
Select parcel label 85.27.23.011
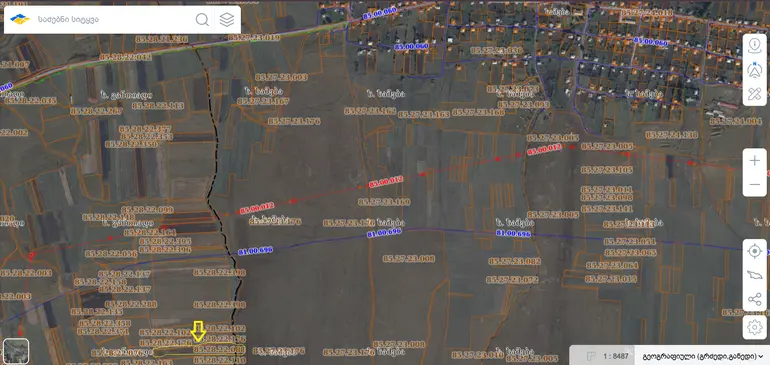click(607, 190)
